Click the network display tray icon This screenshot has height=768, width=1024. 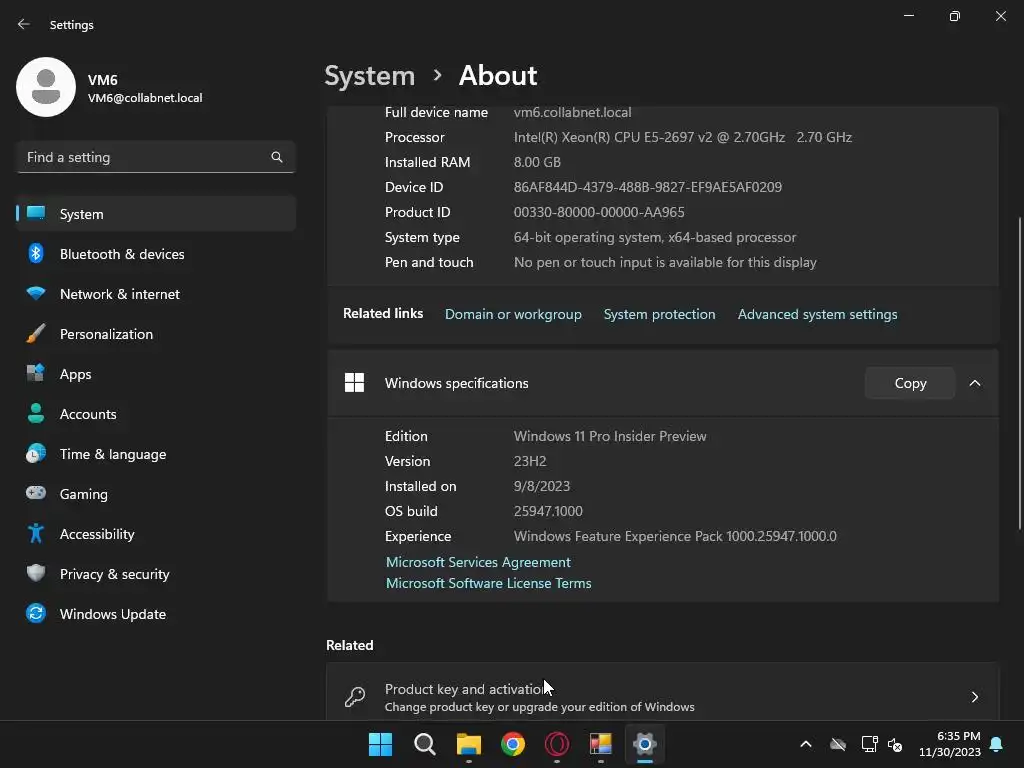869,744
